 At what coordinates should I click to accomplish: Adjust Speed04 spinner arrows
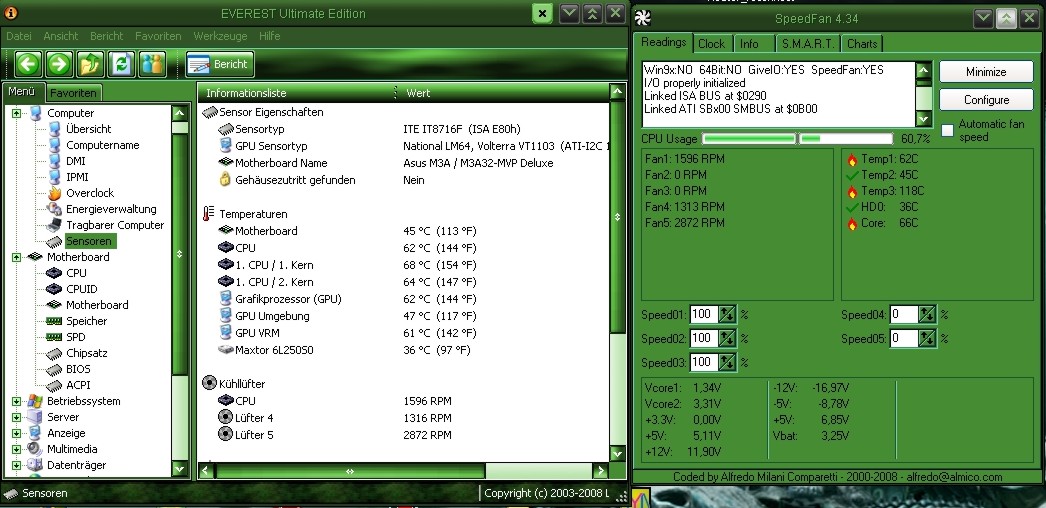tap(927, 315)
